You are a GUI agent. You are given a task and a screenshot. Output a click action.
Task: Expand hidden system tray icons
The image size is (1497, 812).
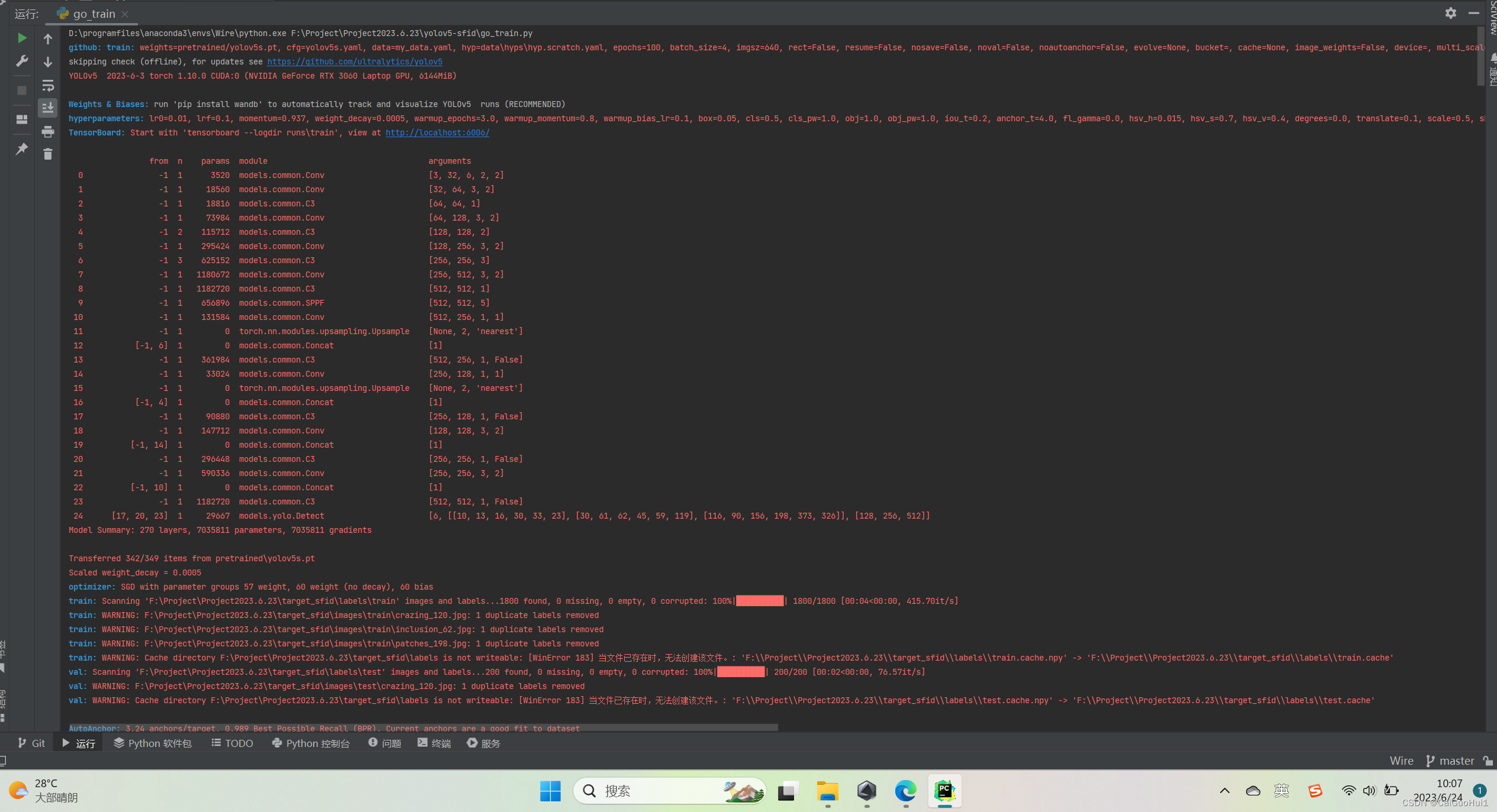[1224, 791]
